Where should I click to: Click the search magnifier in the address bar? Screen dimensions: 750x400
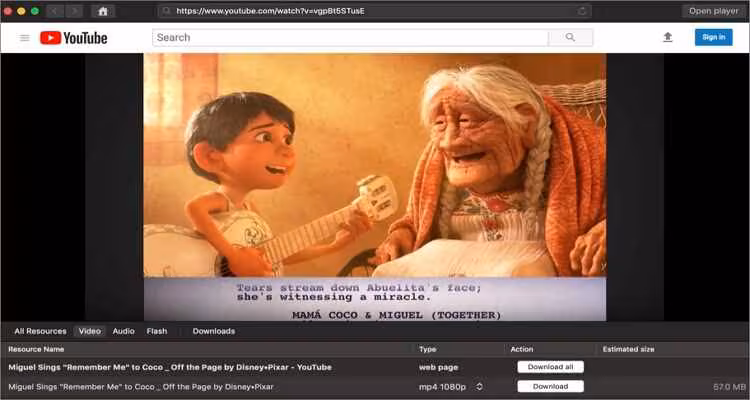pos(166,11)
